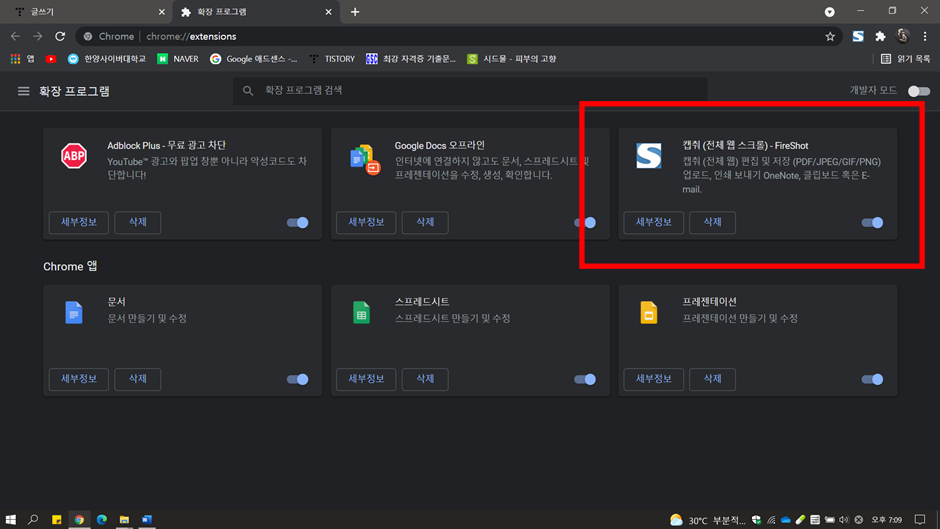
Task: Reload the page
Action: pyautogui.click(x=60, y=37)
